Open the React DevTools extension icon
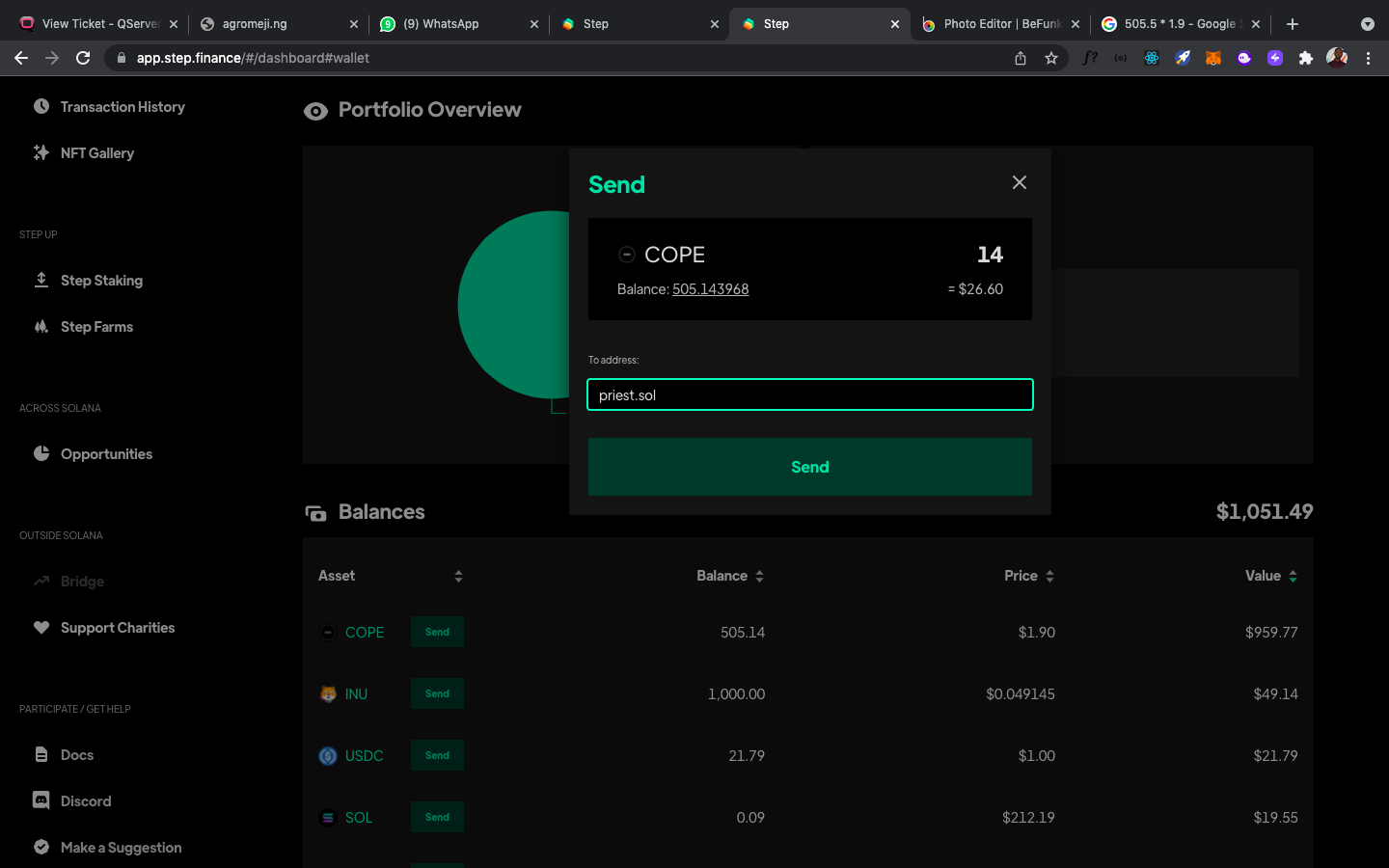1389x868 pixels. 1152,58
